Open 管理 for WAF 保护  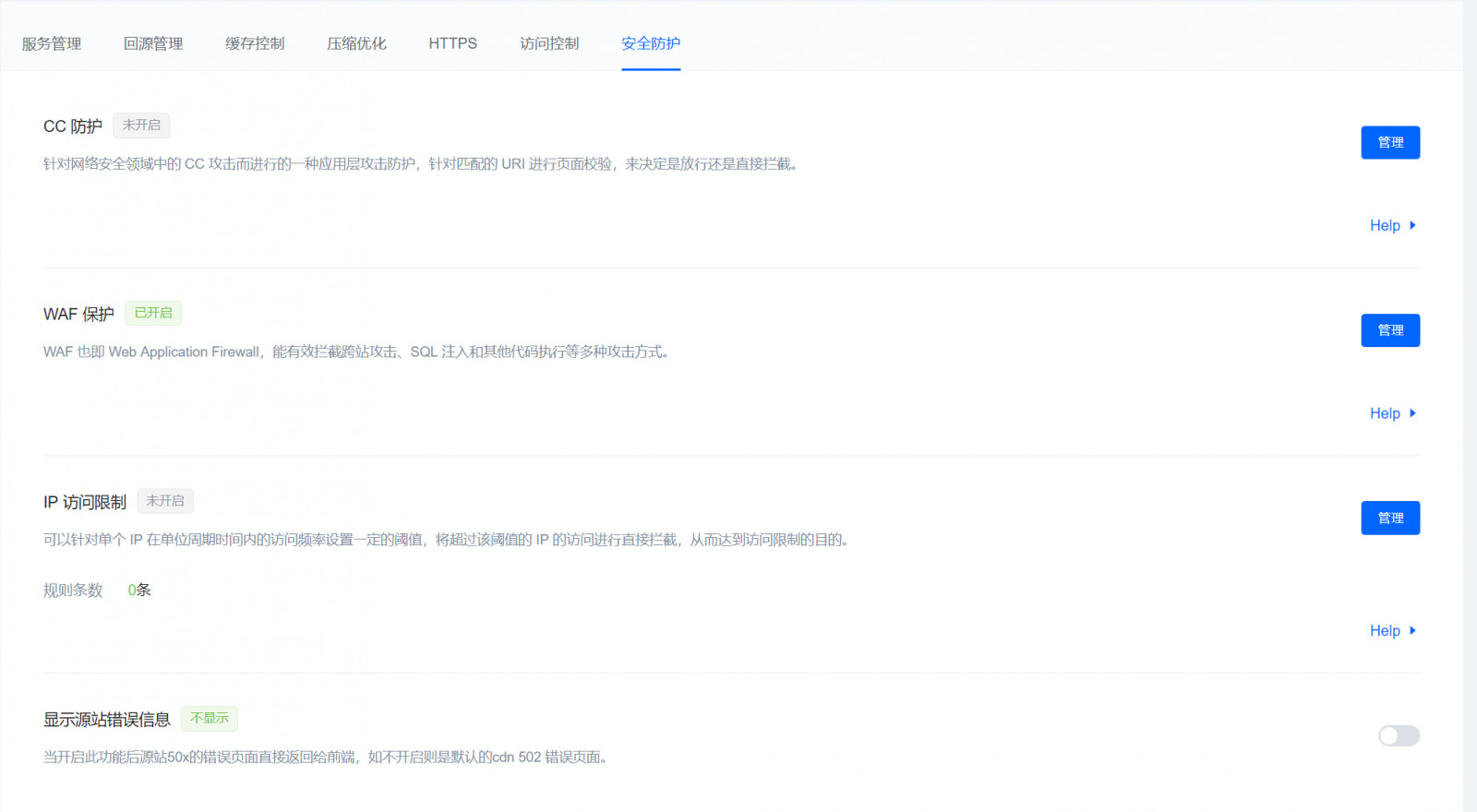1390,330
